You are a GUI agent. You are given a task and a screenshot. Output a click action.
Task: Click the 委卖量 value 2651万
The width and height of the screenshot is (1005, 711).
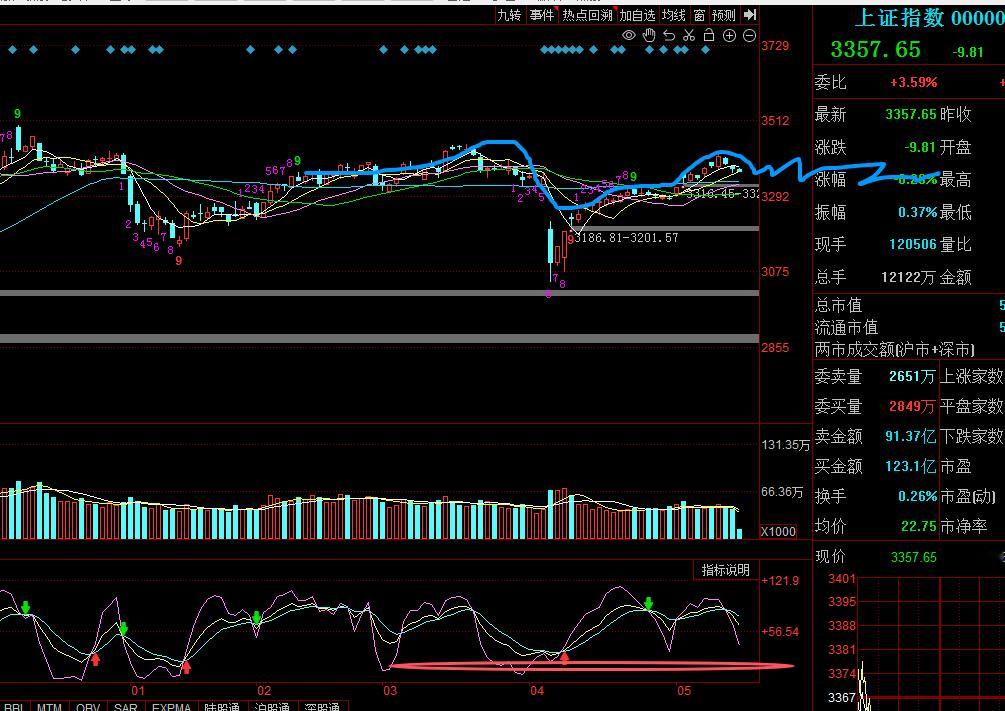tap(912, 376)
